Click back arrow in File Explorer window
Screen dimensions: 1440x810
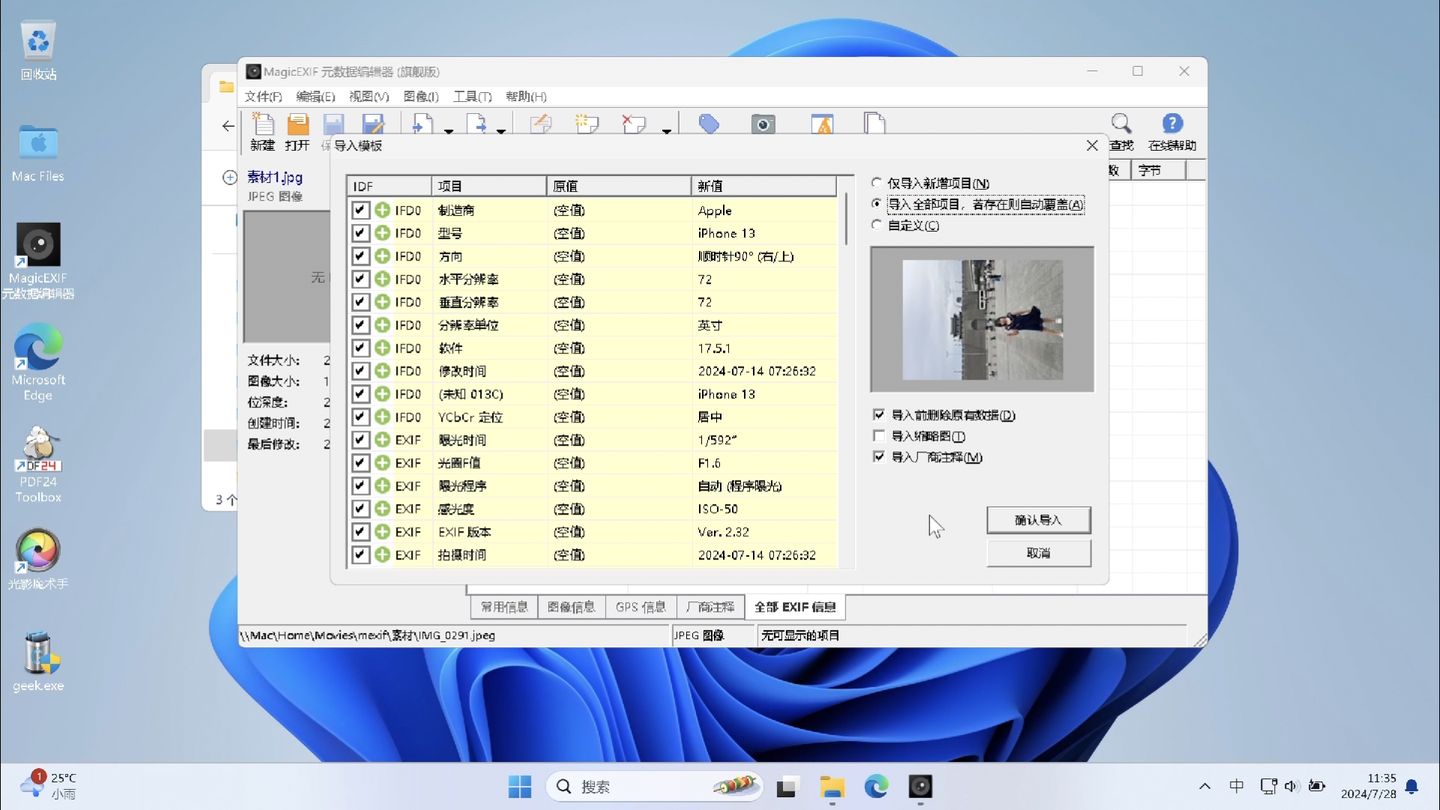tap(228, 126)
